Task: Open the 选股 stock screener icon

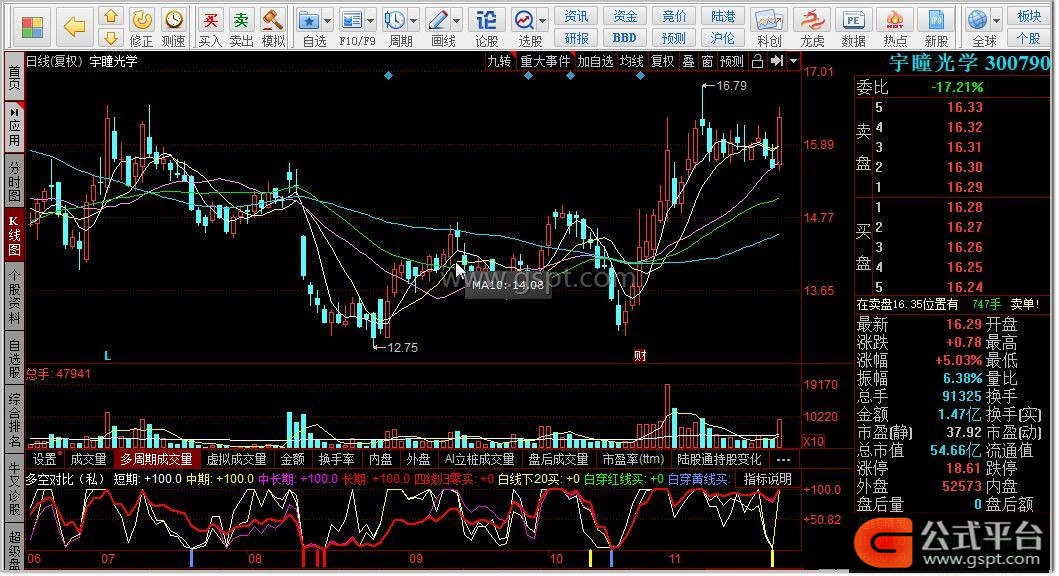Action: click(x=524, y=20)
